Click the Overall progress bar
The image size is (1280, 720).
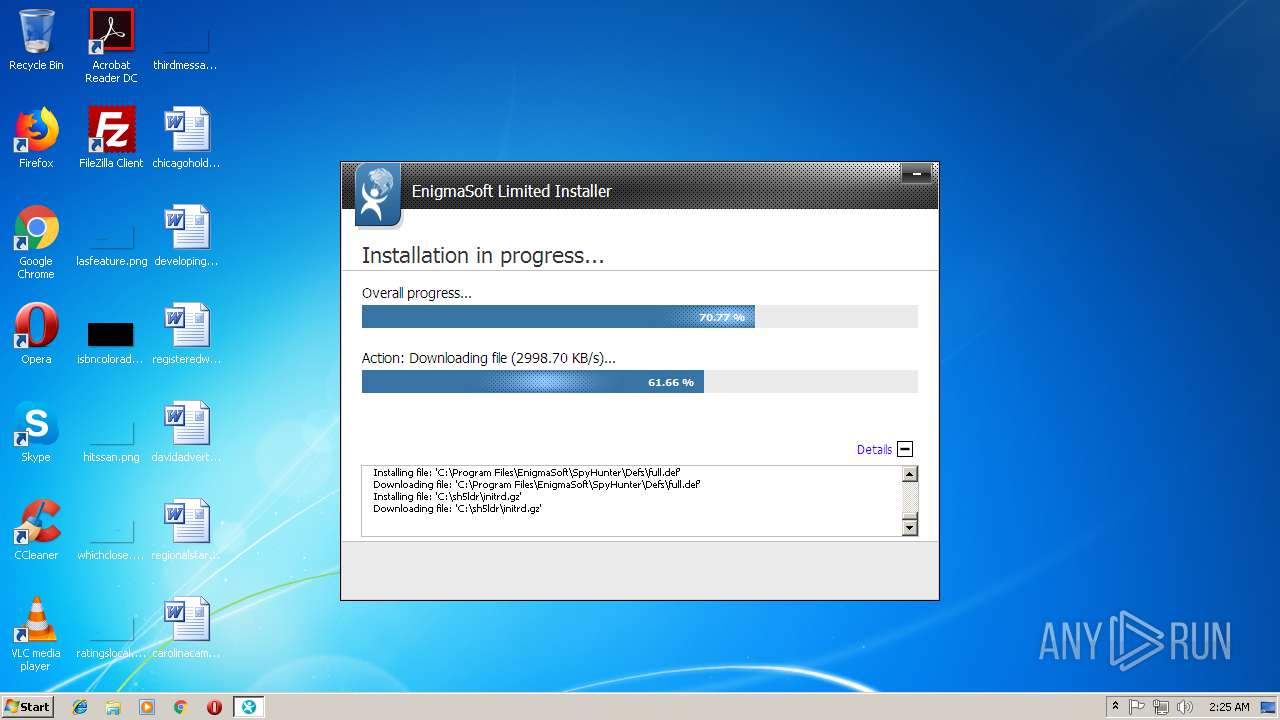(x=640, y=317)
